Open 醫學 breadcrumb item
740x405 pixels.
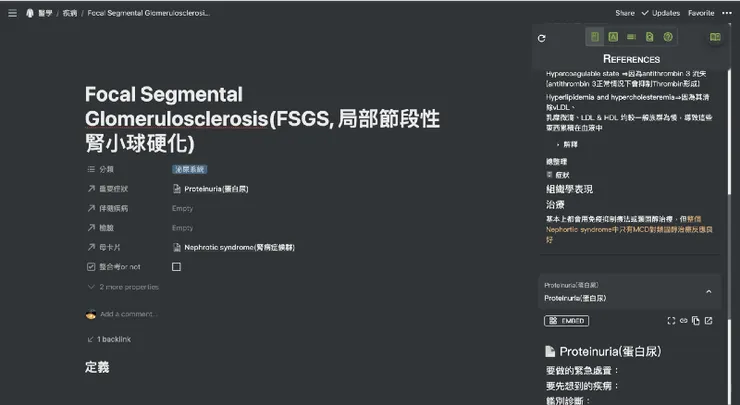click(45, 13)
